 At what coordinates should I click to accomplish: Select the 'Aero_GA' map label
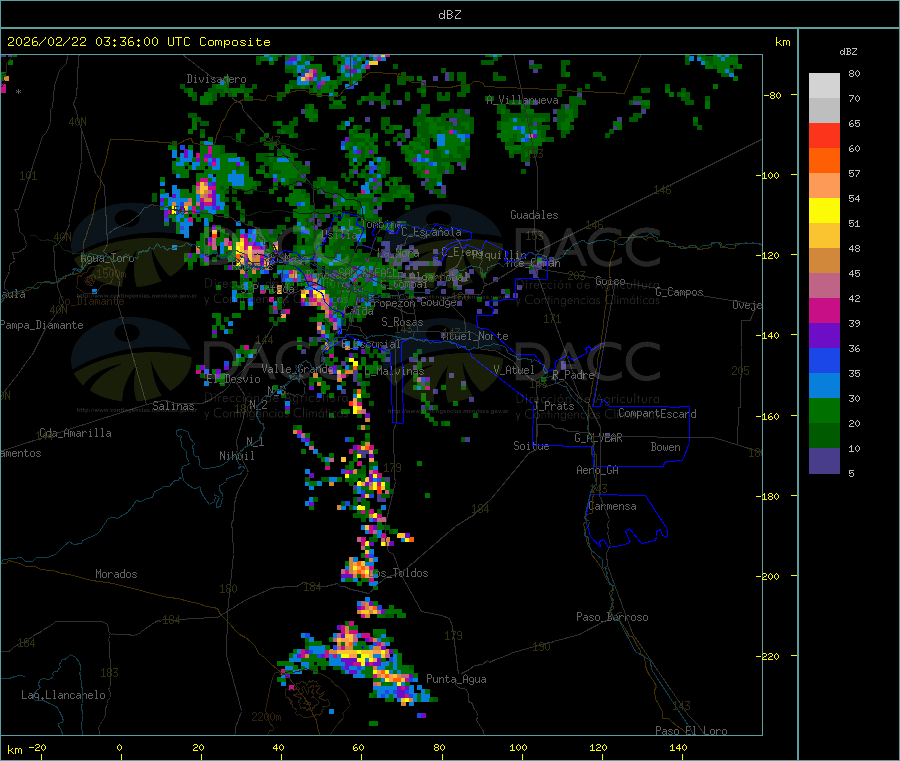point(598,470)
